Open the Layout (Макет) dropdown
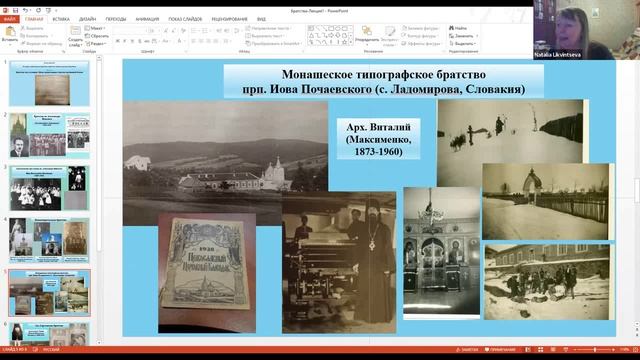Image resolution: width=640 pixels, height=360 pixels. click(95, 28)
